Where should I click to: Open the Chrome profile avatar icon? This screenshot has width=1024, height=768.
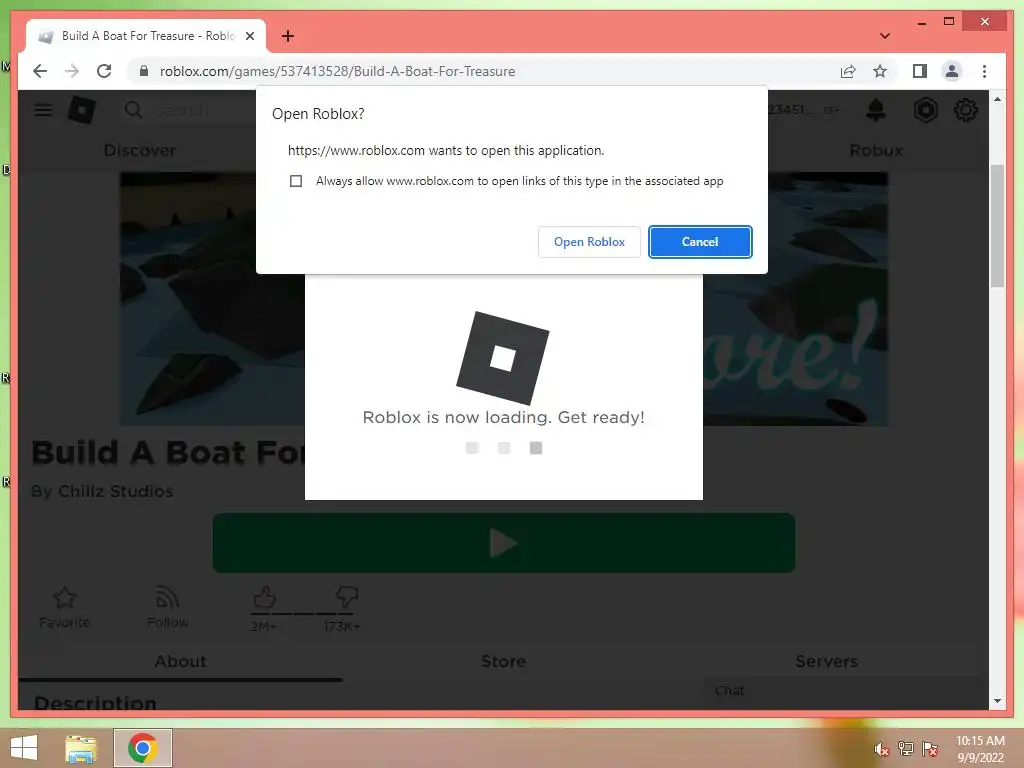pos(952,71)
